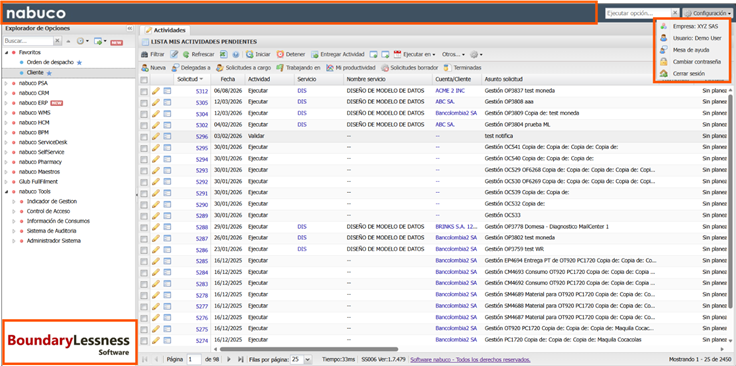Open Mi productividad chart view
736x366 pixels.
351,68
